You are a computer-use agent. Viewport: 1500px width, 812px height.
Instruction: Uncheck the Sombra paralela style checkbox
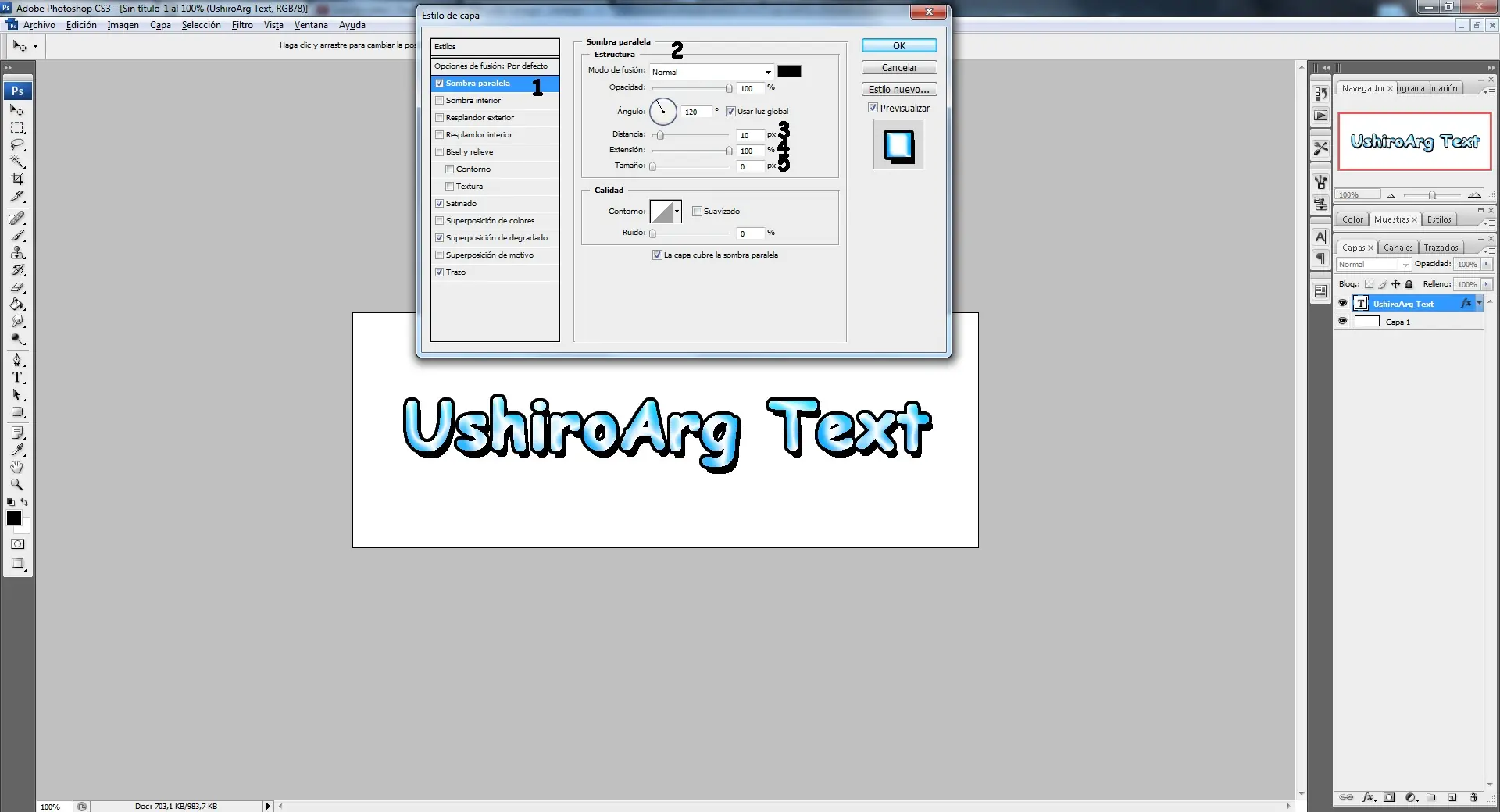pos(440,84)
